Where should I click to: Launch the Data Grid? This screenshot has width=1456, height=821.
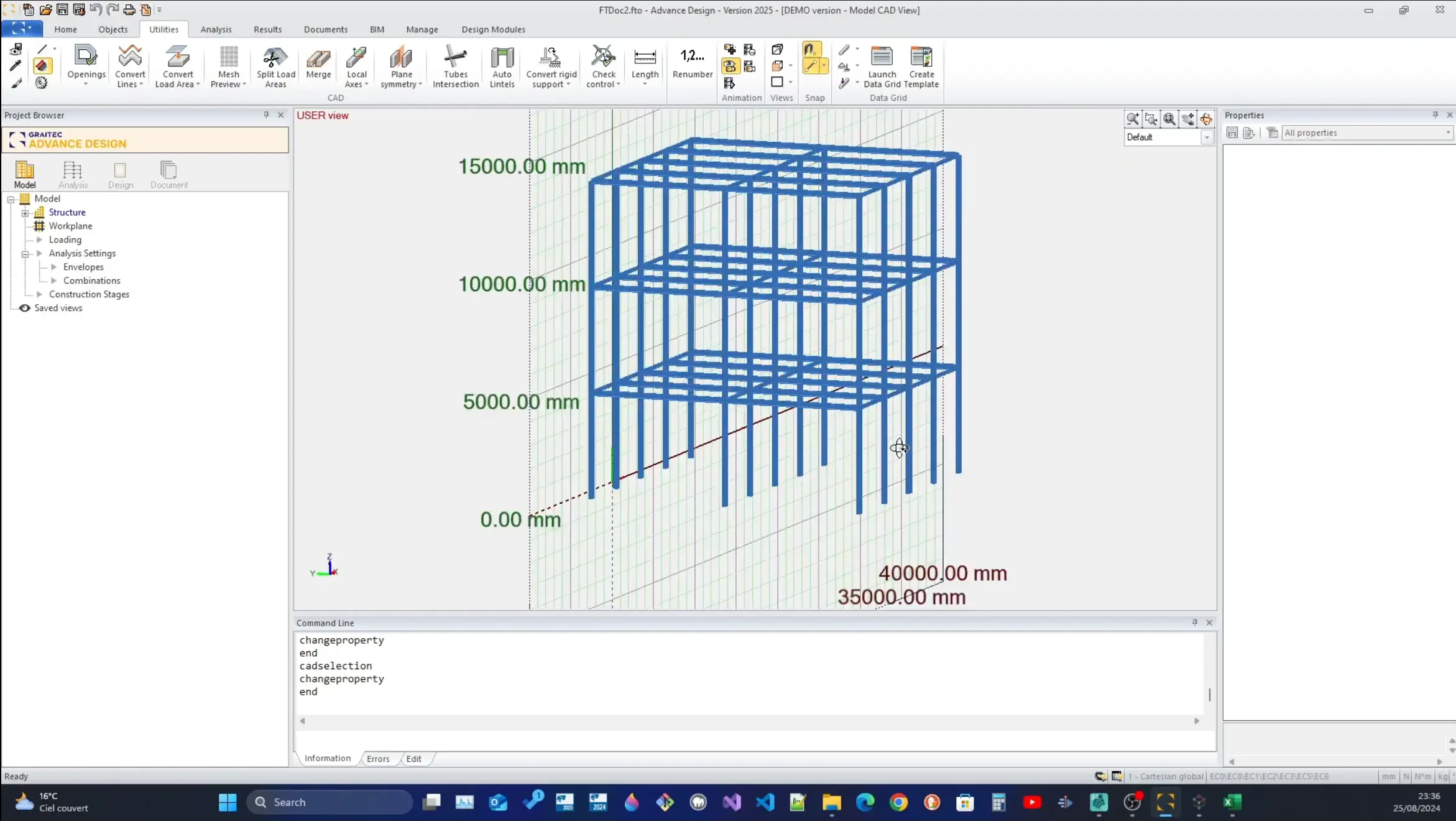882,65
